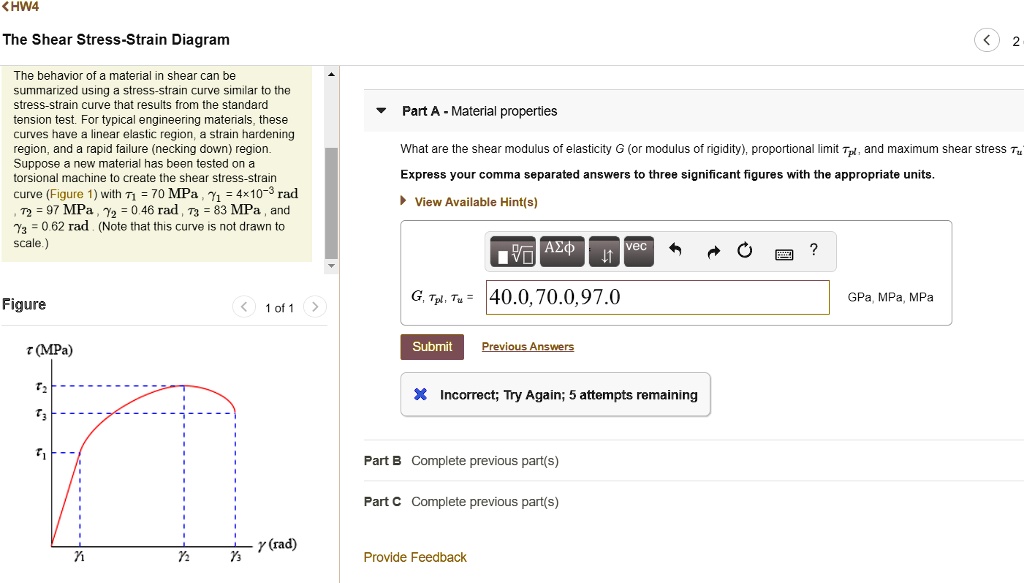Collapse Part A - Material properties
Image resolution: width=1024 pixels, height=583 pixels.
coord(382,111)
